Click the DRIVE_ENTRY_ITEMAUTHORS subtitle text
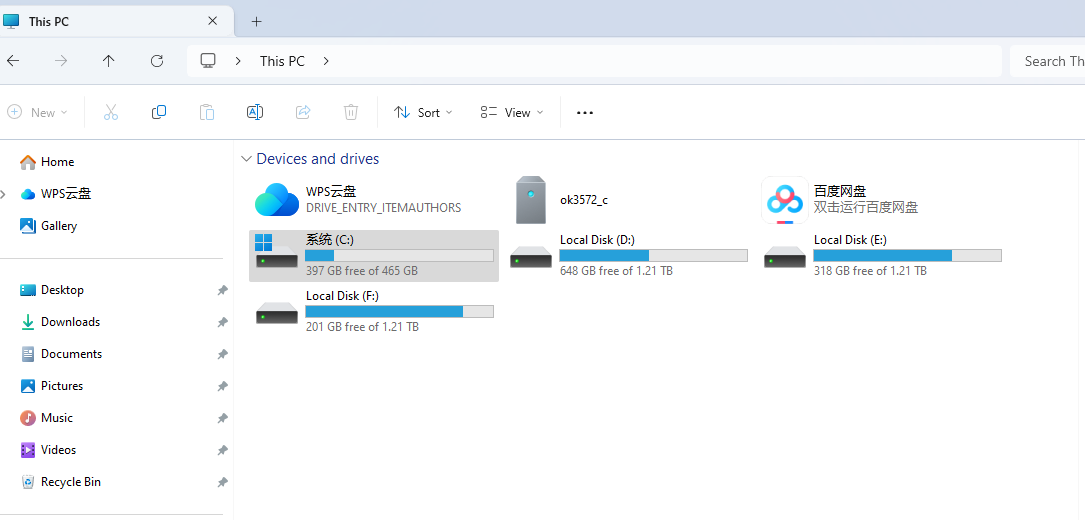This screenshot has height=520, width=1085. click(x=383, y=208)
